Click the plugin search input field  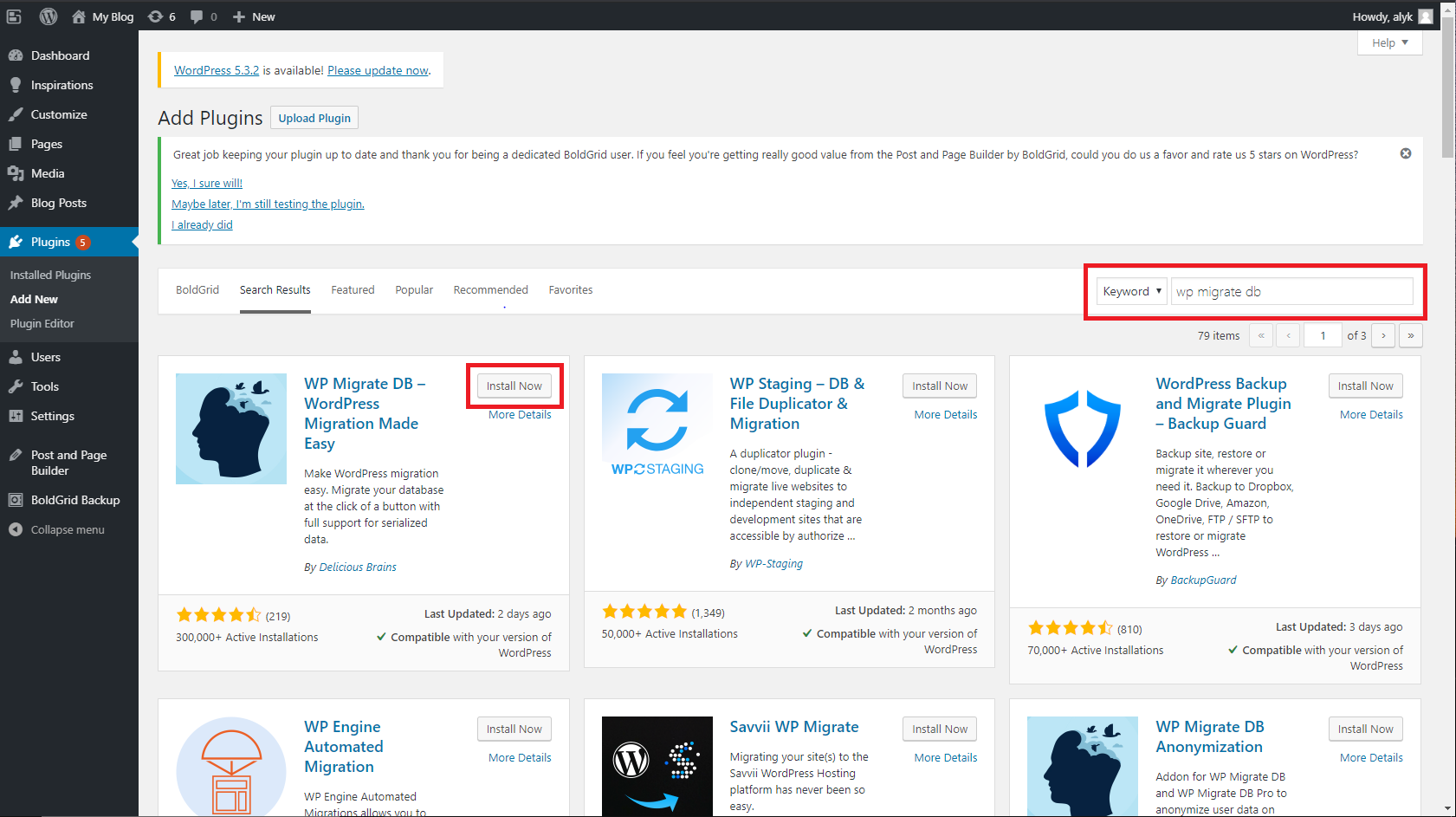point(1291,291)
